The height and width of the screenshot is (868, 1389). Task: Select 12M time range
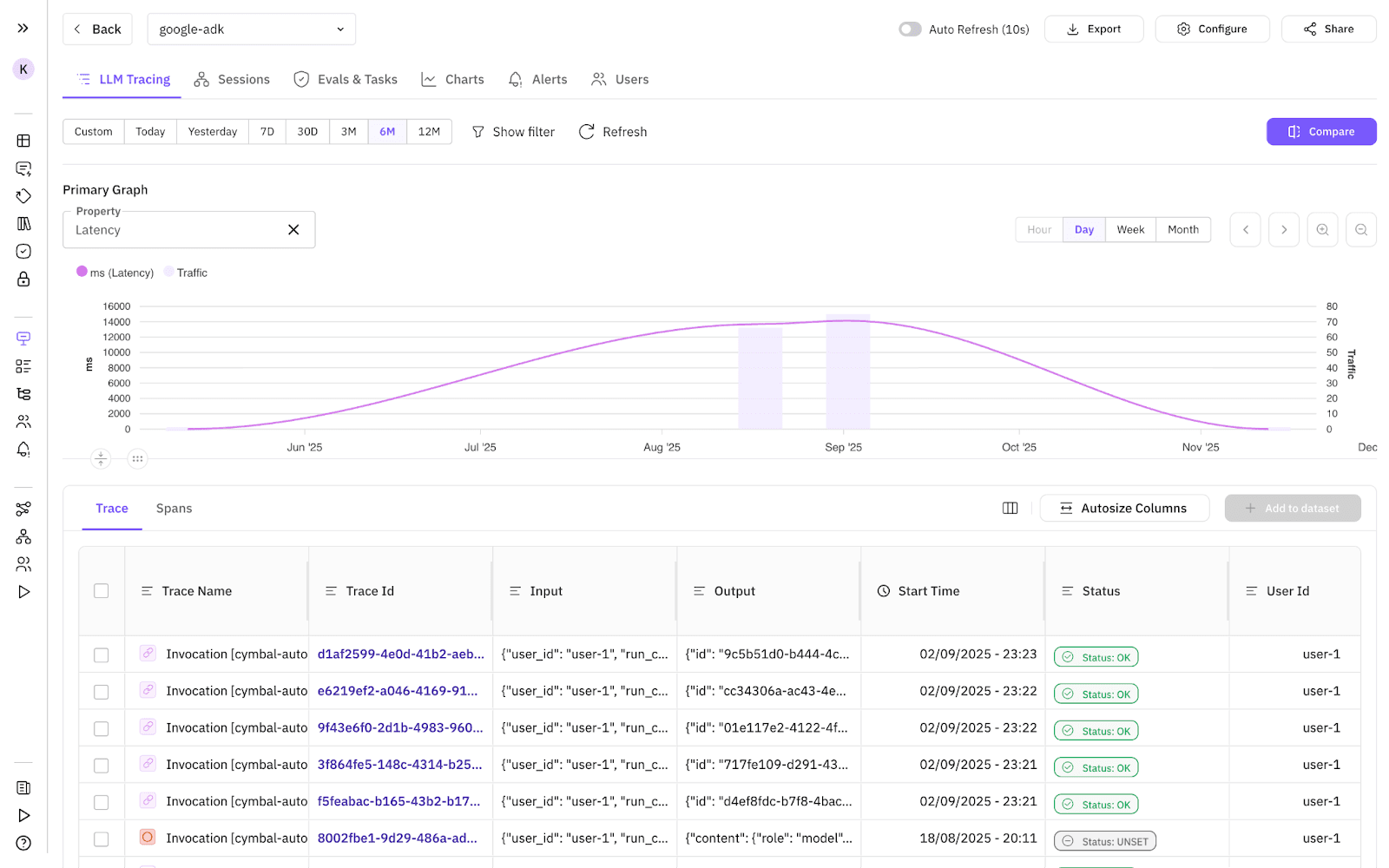click(x=429, y=132)
